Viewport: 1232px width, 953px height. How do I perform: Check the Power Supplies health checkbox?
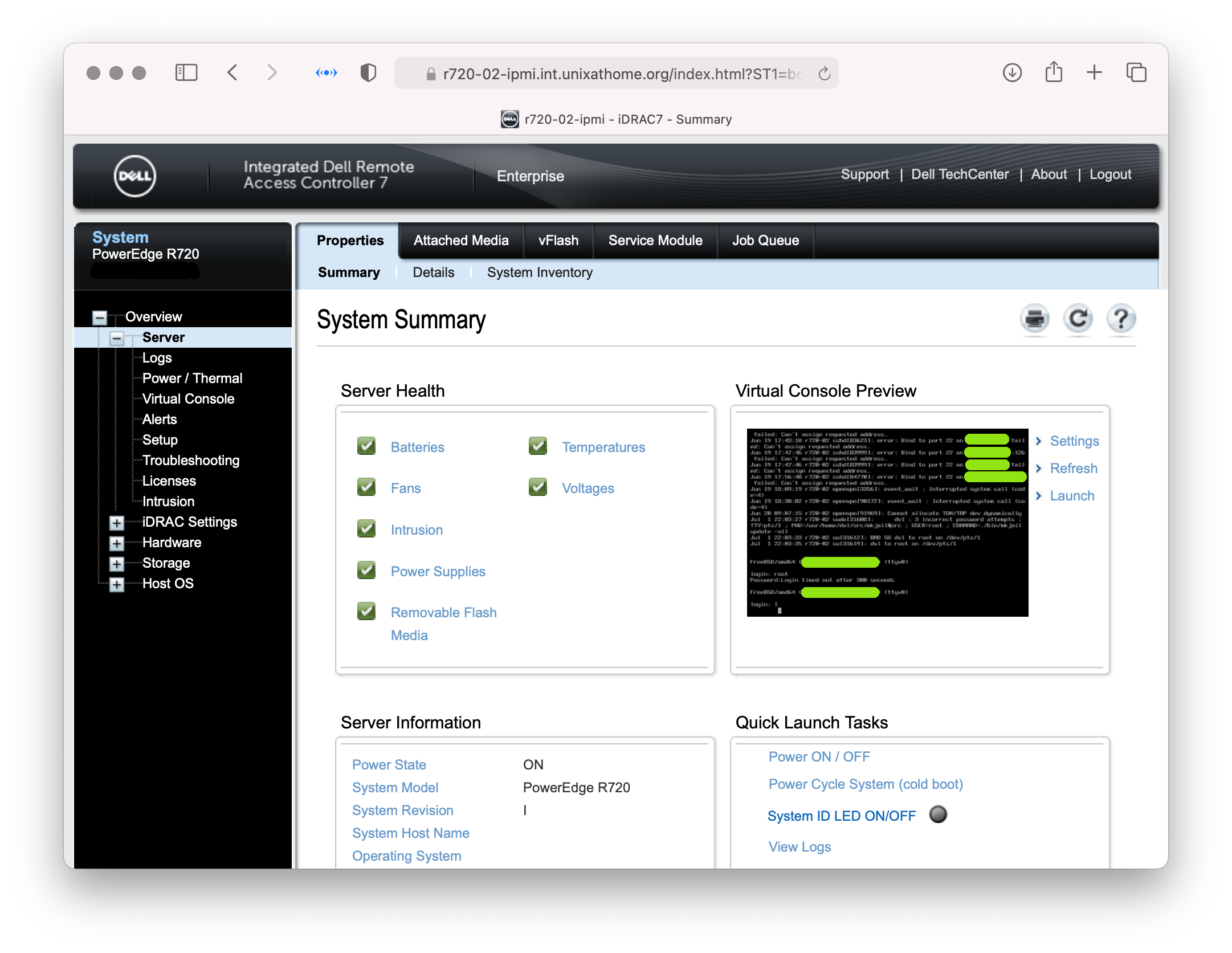(x=365, y=571)
